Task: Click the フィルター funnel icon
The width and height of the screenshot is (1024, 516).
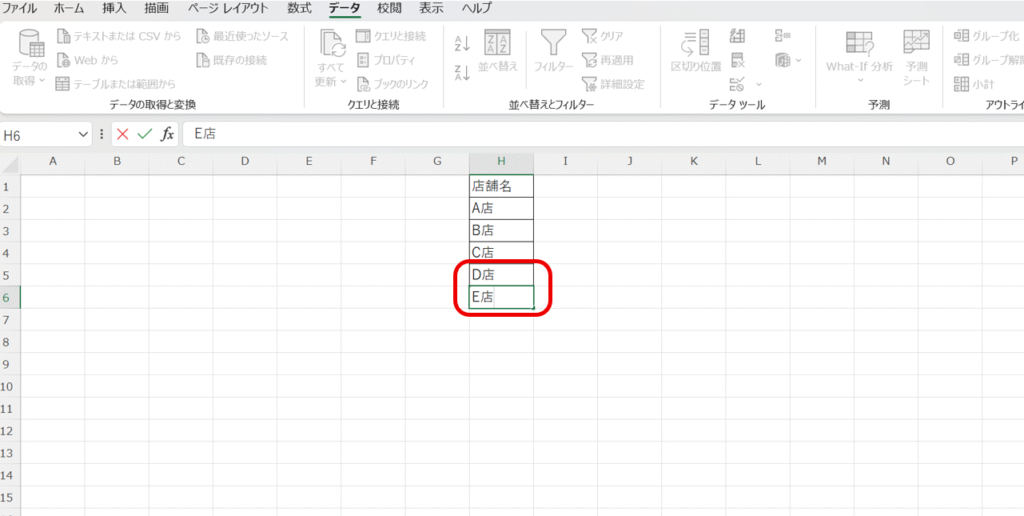Action: [552, 44]
